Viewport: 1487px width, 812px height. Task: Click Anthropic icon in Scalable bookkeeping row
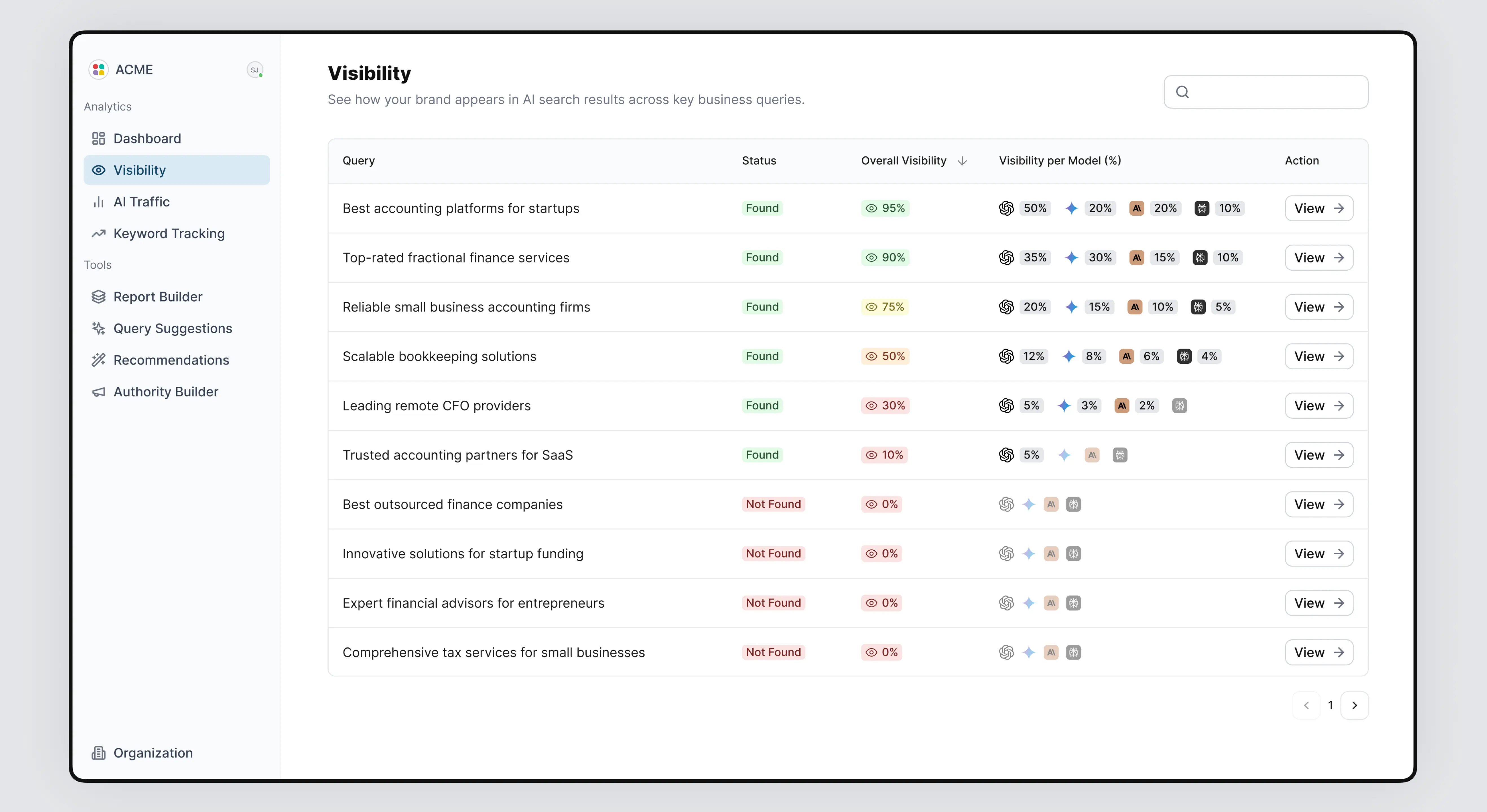1126,356
